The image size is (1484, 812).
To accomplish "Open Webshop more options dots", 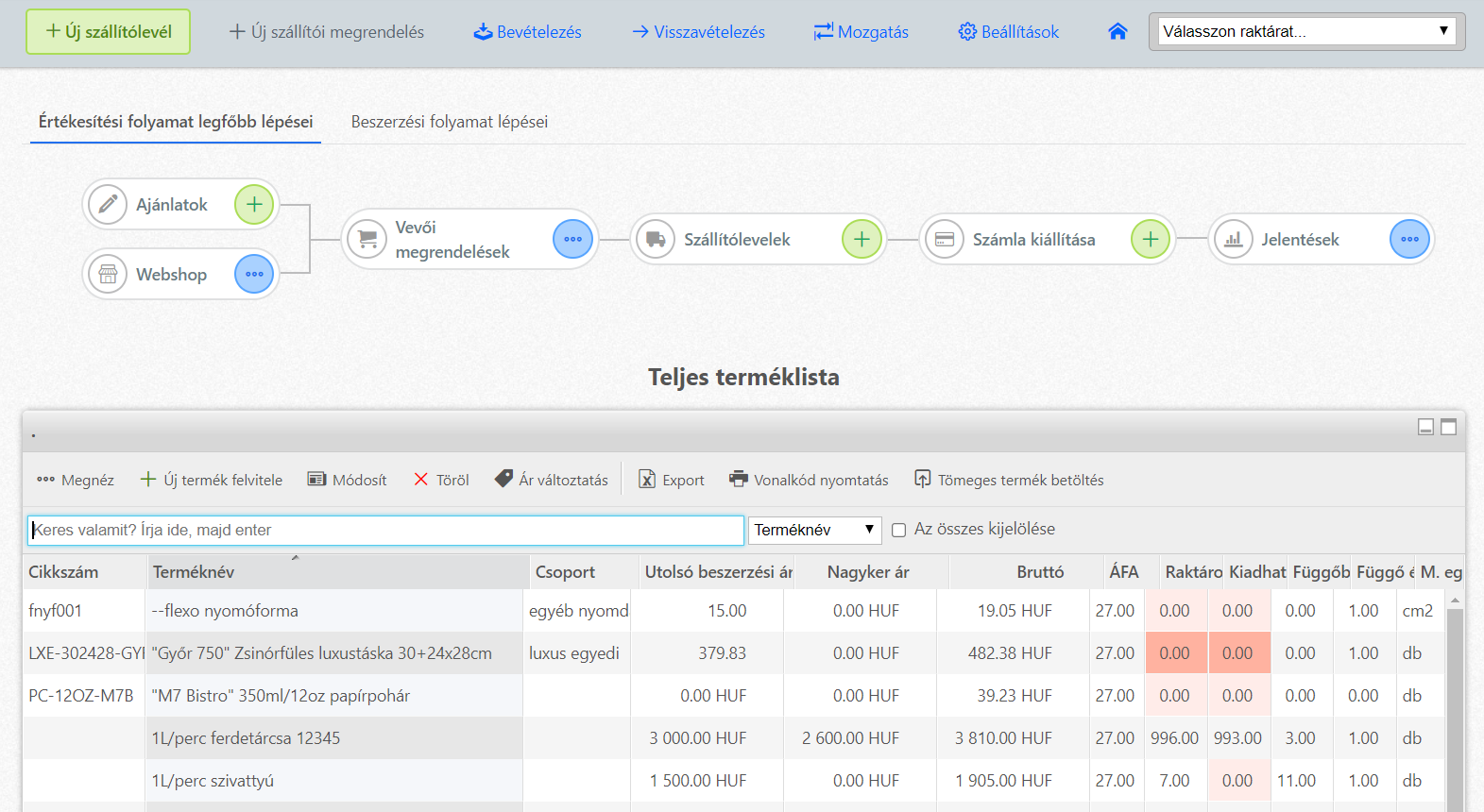I will [254, 274].
